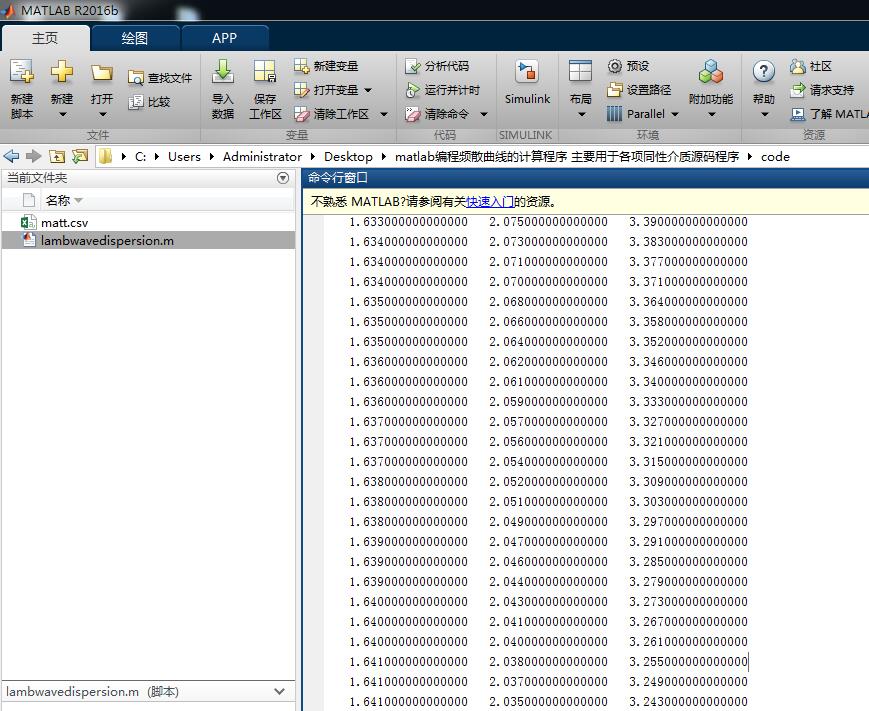Click the Find Files (查找文件) icon
This screenshot has width=869, height=711.
pos(135,78)
